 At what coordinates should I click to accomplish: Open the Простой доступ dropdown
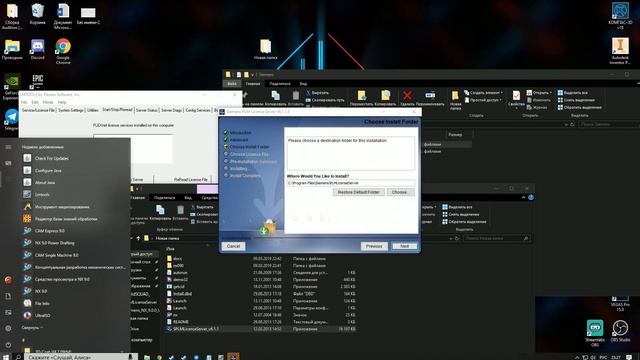[483, 100]
